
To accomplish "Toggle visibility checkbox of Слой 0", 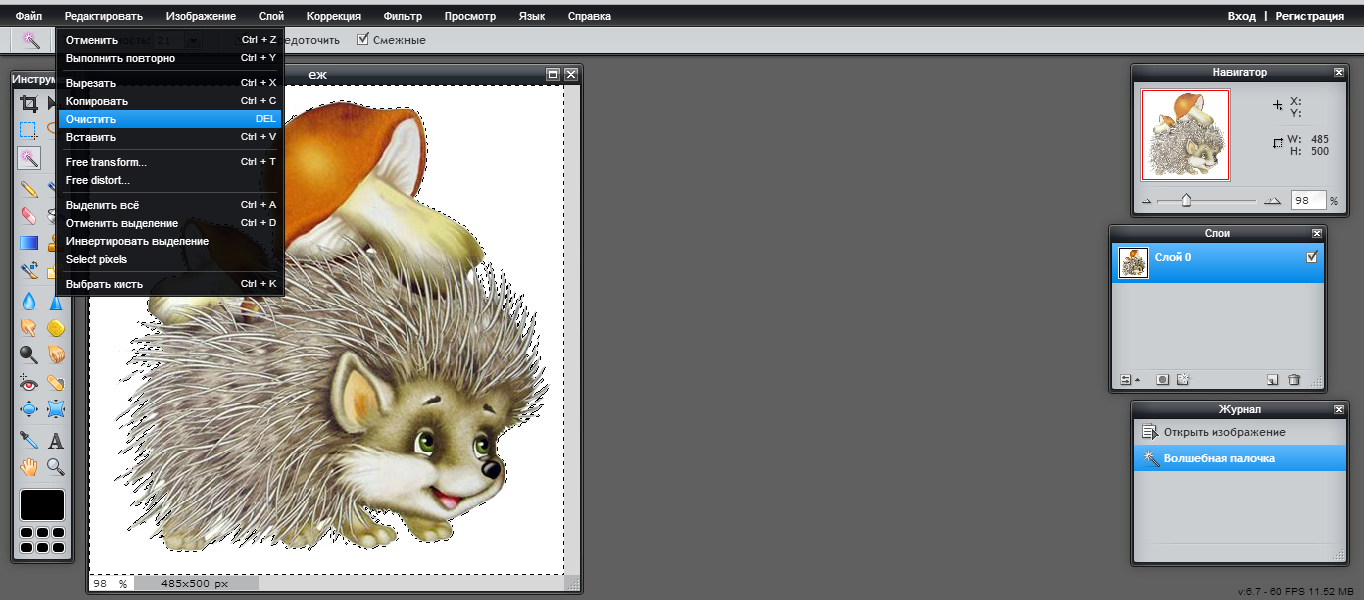I will 1312,258.
